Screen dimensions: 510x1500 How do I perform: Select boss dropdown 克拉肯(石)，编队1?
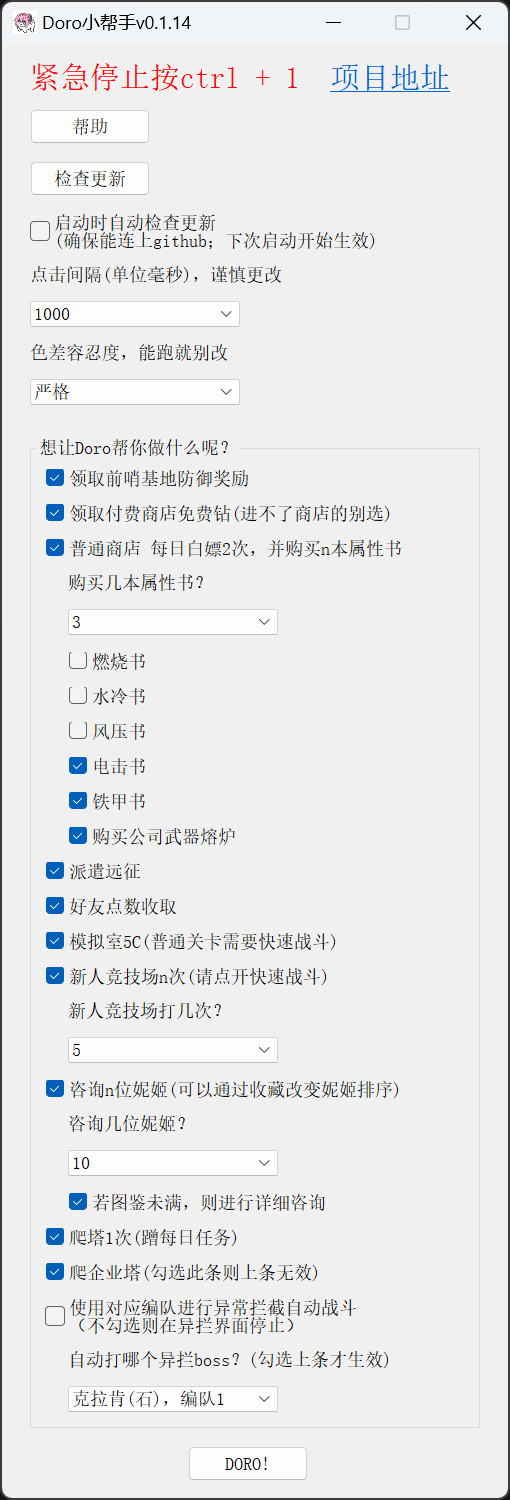[173, 1399]
